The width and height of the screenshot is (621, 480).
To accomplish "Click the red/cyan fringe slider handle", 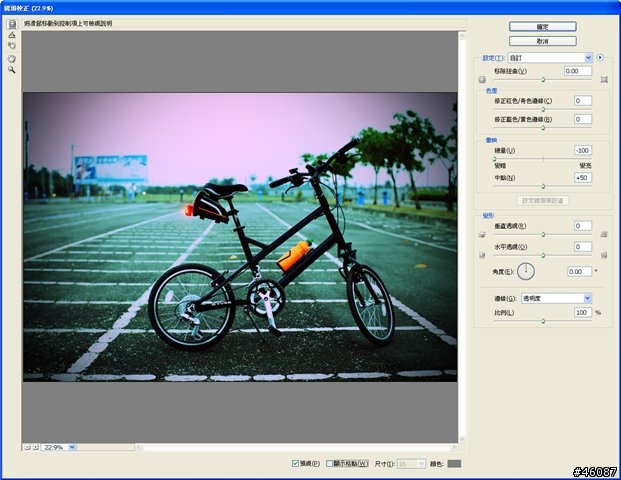I will pyautogui.click(x=543, y=109).
